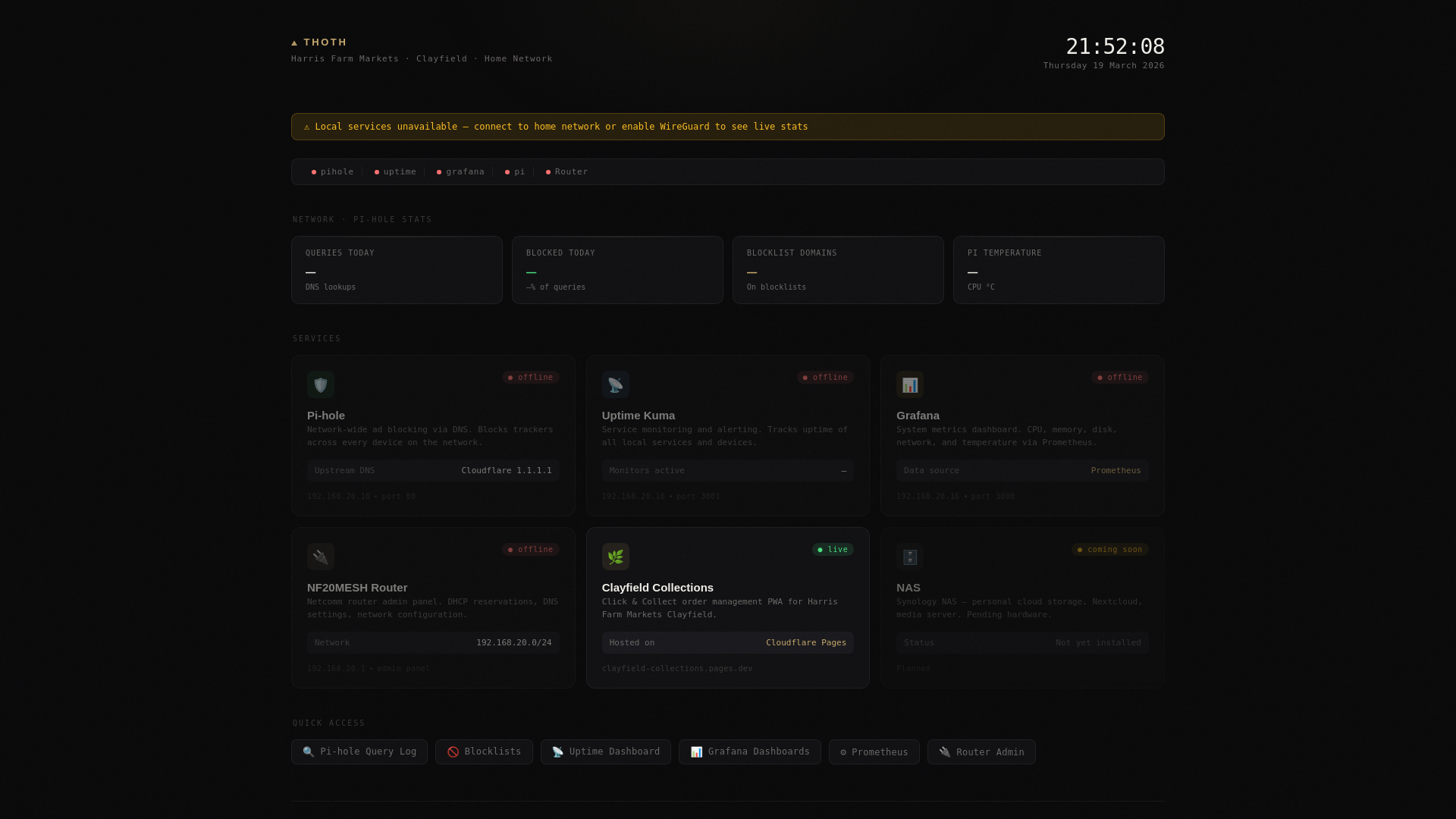Click the plug icon in Router Admin button
This screenshot has height=819, width=1456.
click(x=945, y=752)
